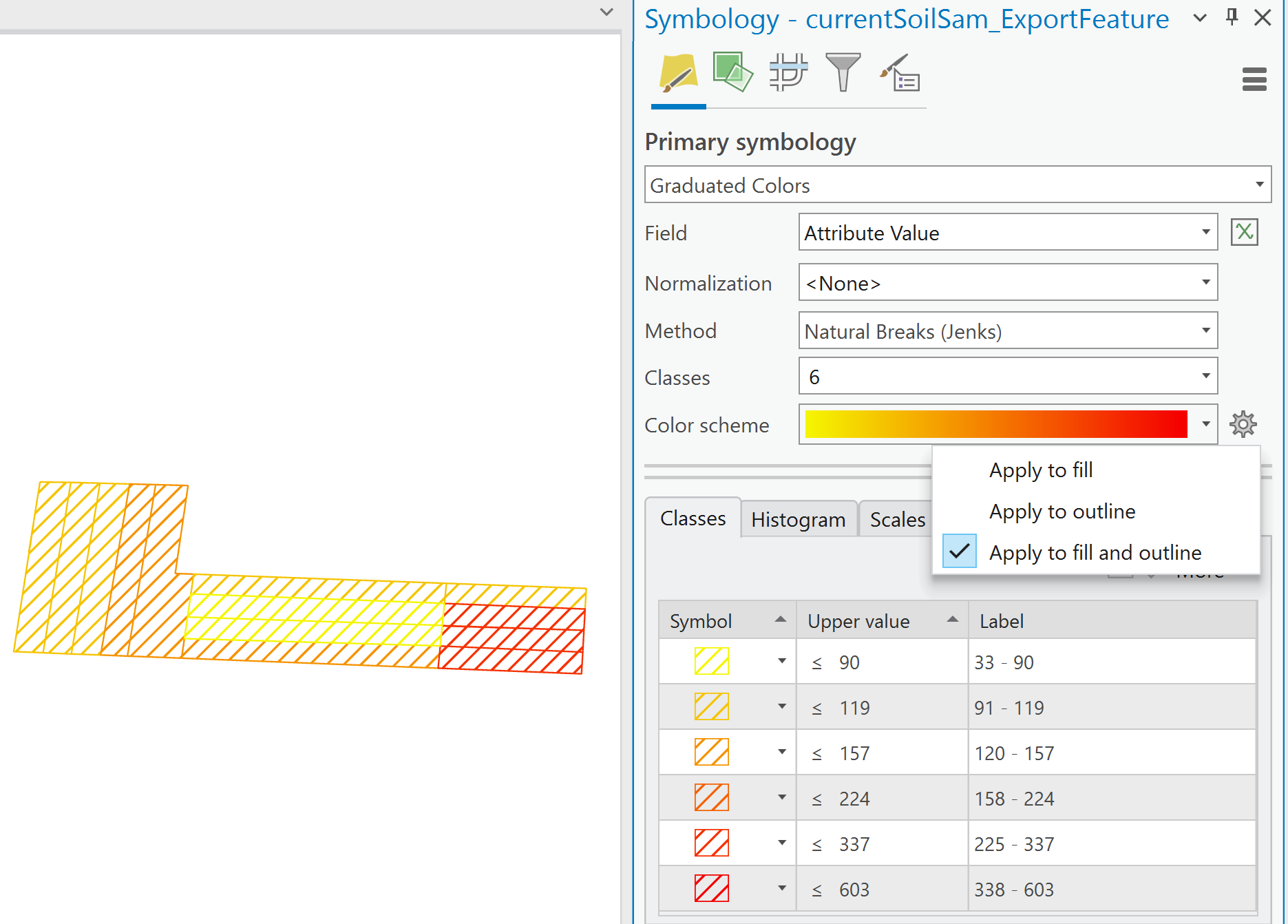Click the label cell '33 - 90'

pyautogui.click(x=1112, y=662)
